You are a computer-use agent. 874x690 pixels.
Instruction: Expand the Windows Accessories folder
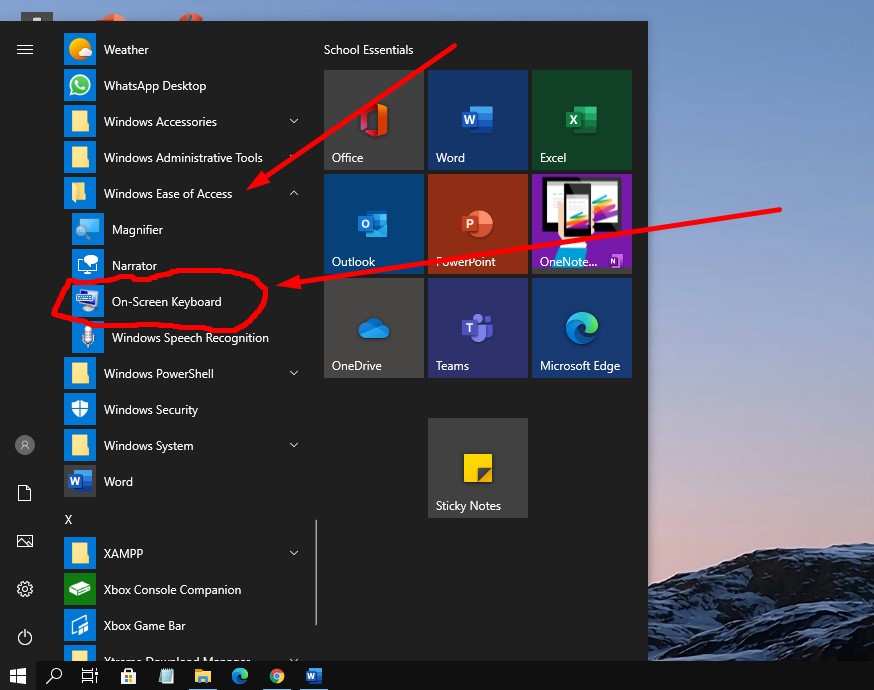point(294,122)
